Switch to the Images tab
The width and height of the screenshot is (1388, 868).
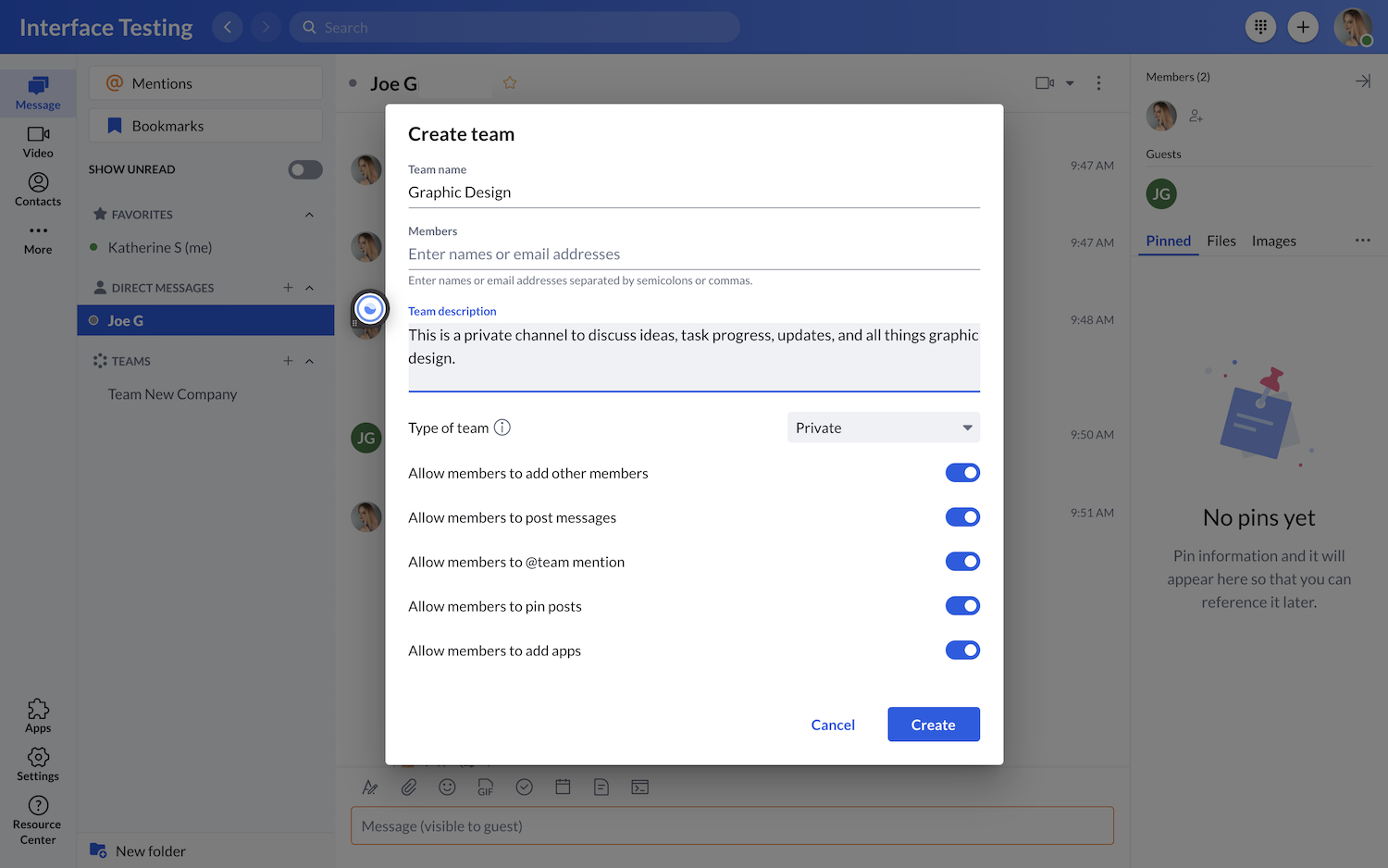1274,241
